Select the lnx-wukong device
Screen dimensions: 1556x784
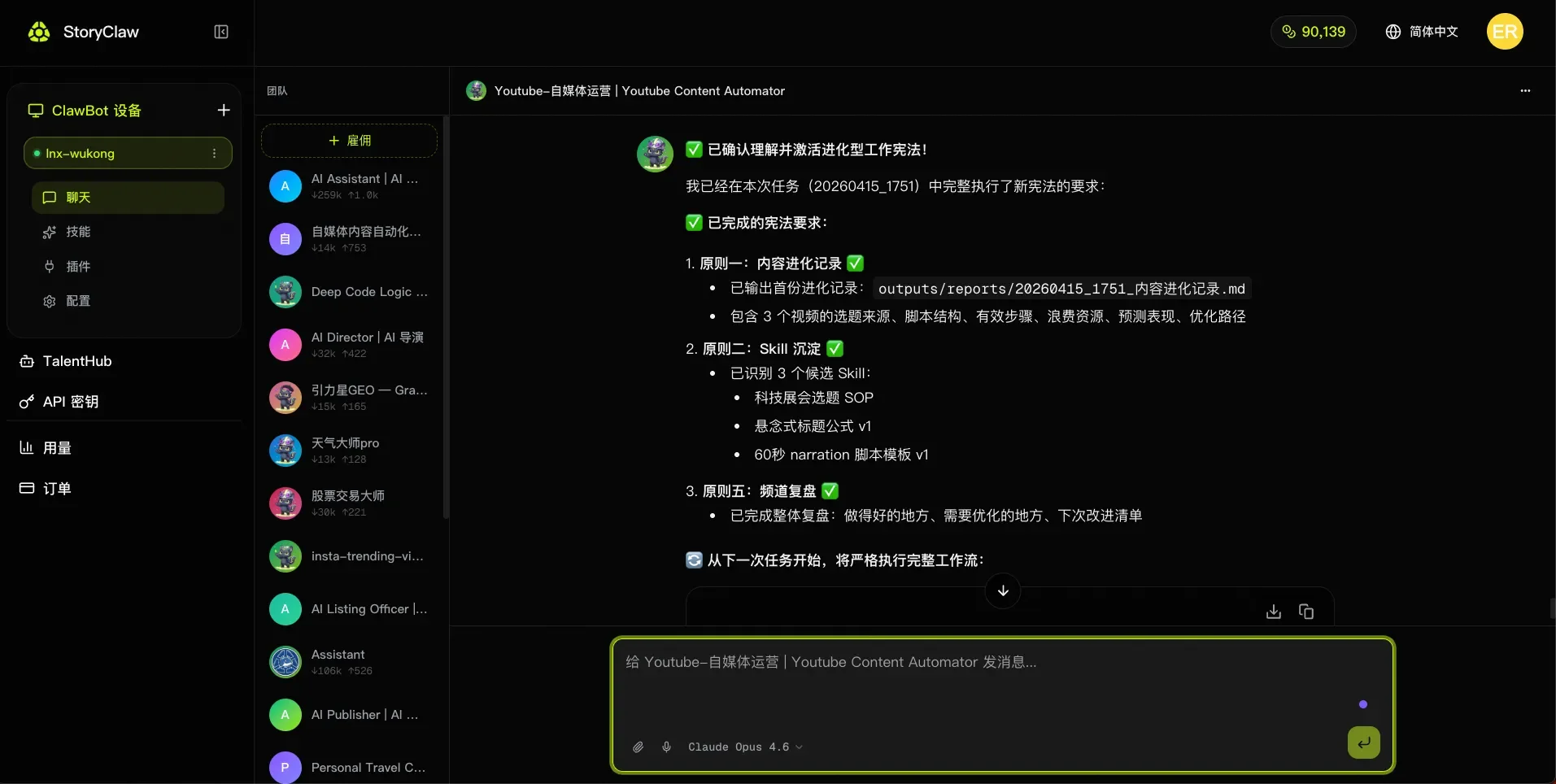point(128,153)
